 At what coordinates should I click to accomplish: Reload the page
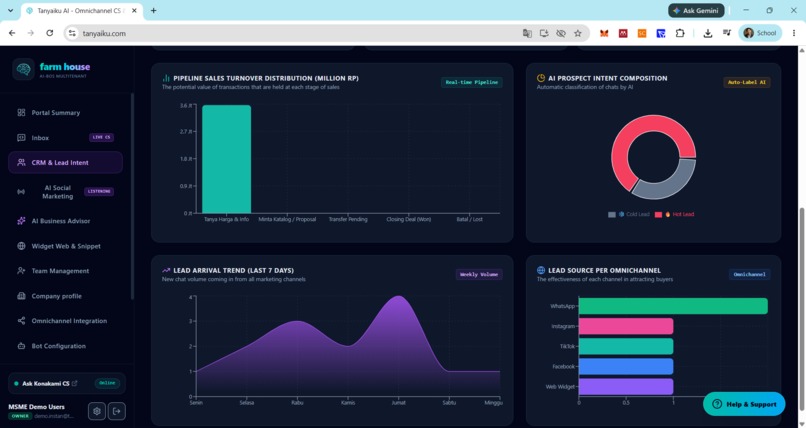click(49, 33)
